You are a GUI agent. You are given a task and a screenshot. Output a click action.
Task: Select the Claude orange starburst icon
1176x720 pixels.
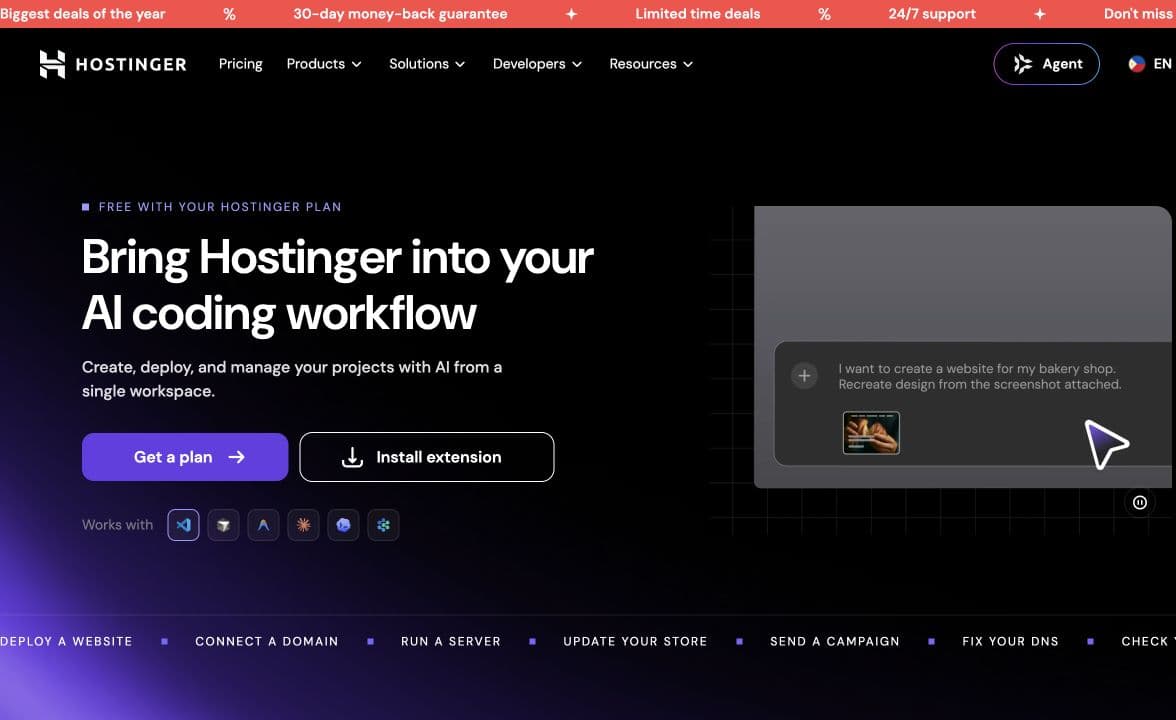pyautogui.click(x=303, y=525)
